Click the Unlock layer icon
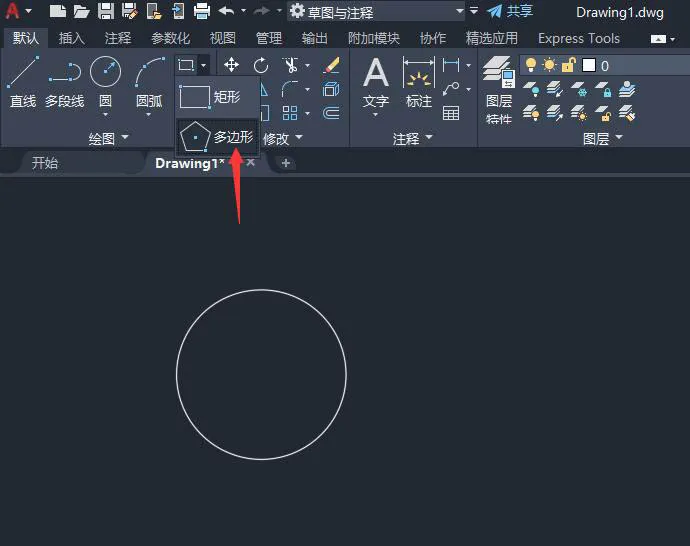Screen dimensions: 690x546 pyautogui.click(x=603, y=113)
